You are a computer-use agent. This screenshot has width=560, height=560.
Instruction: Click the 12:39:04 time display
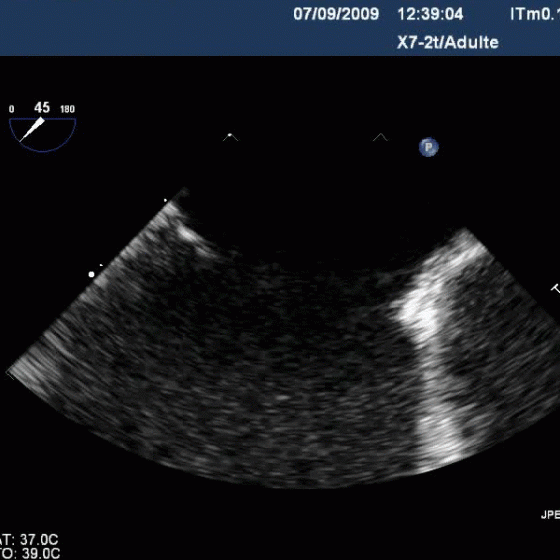coord(430,14)
